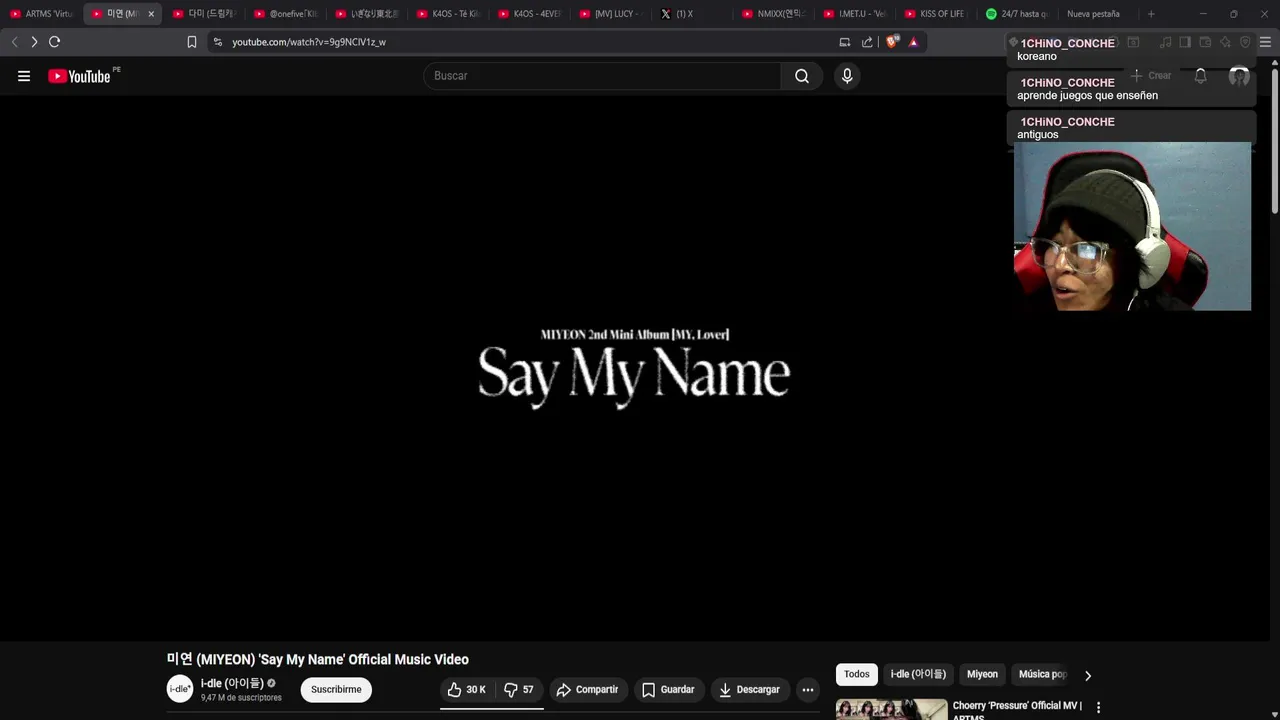This screenshot has height=720, width=1280.
Task: Click the Descargar button
Action: 750,690
